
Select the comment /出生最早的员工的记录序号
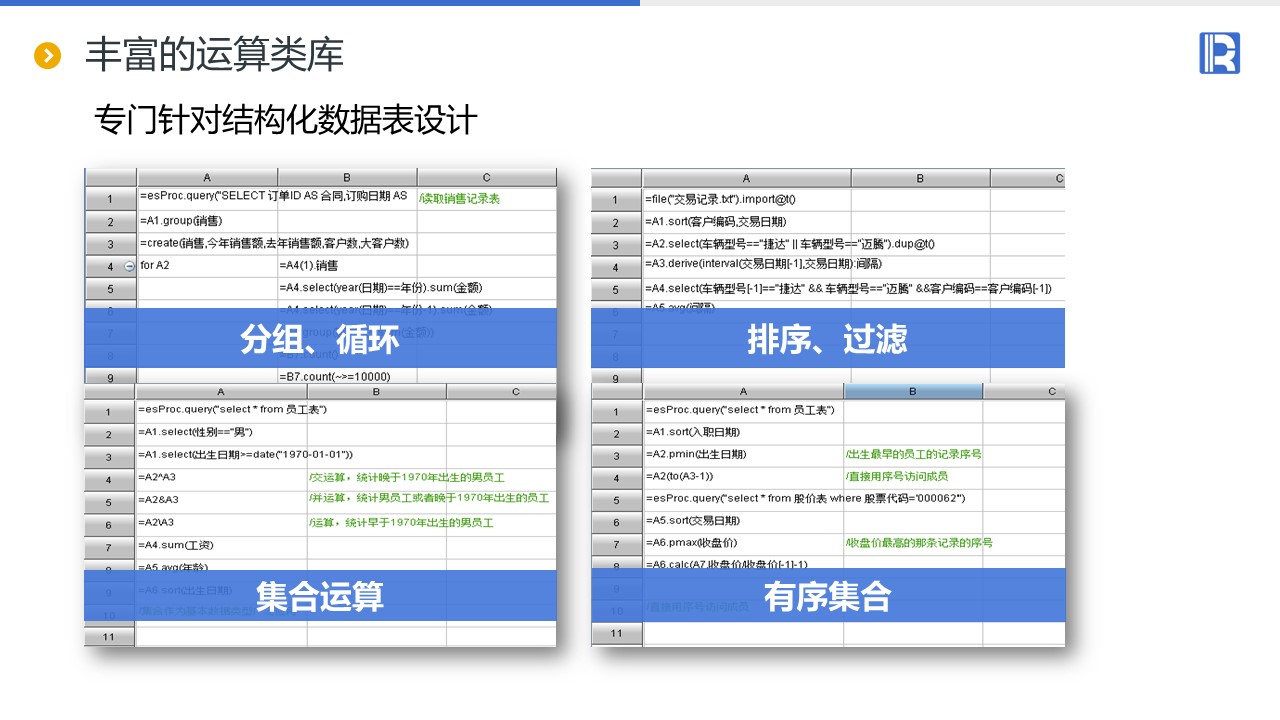coord(913,455)
